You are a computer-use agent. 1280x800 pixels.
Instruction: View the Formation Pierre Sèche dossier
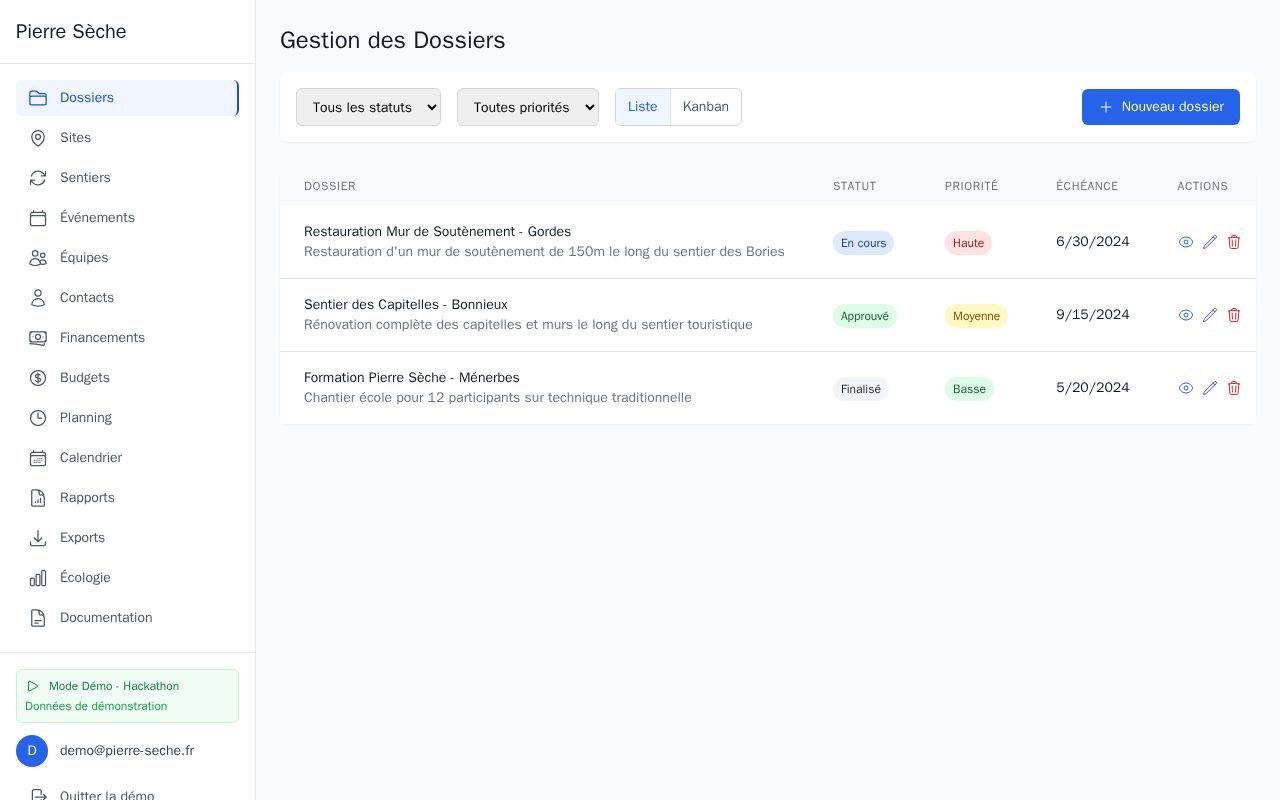1186,388
